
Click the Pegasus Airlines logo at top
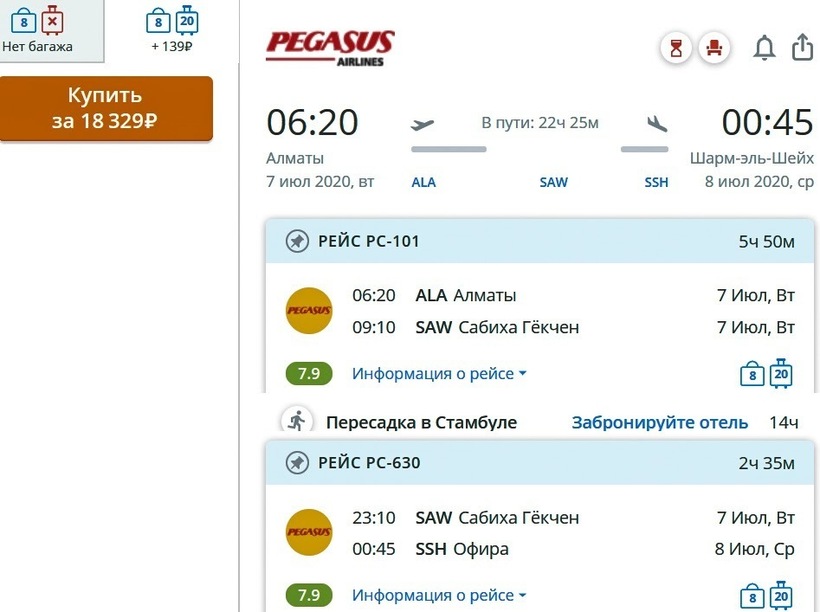pos(330,47)
